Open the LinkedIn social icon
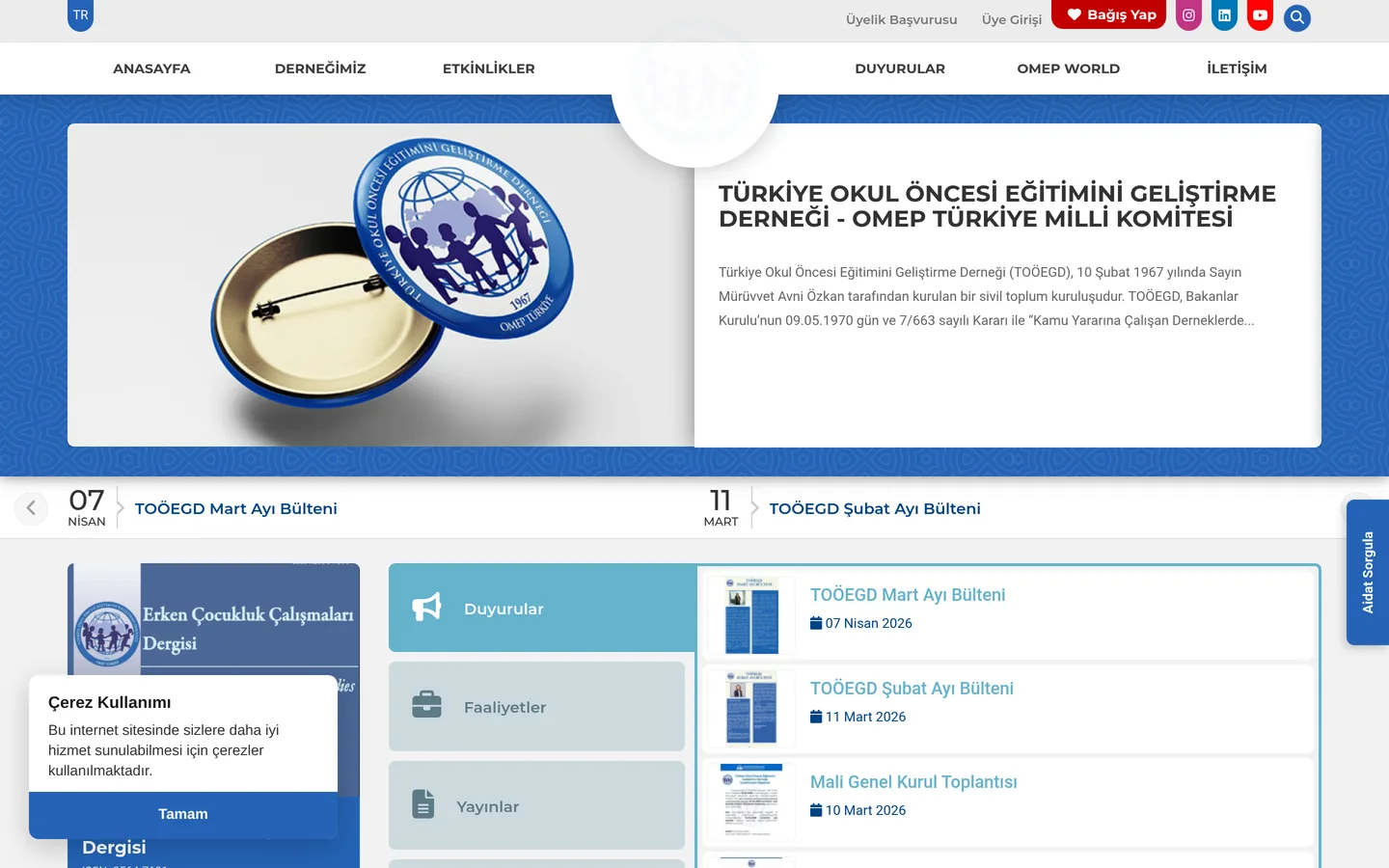 [x=1224, y=15]
